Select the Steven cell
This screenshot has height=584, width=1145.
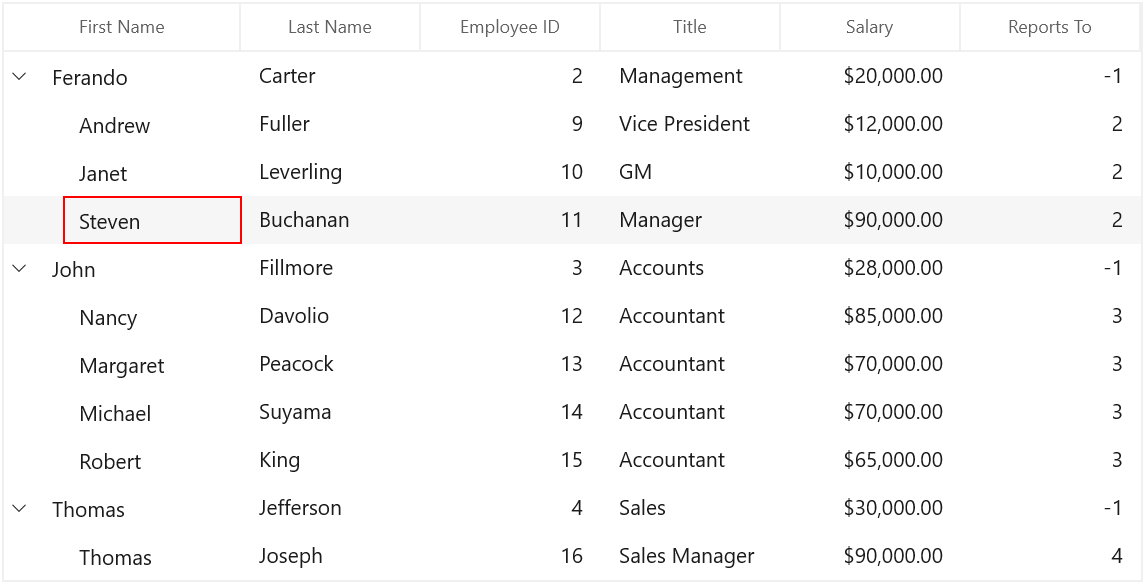click(153, 220)
